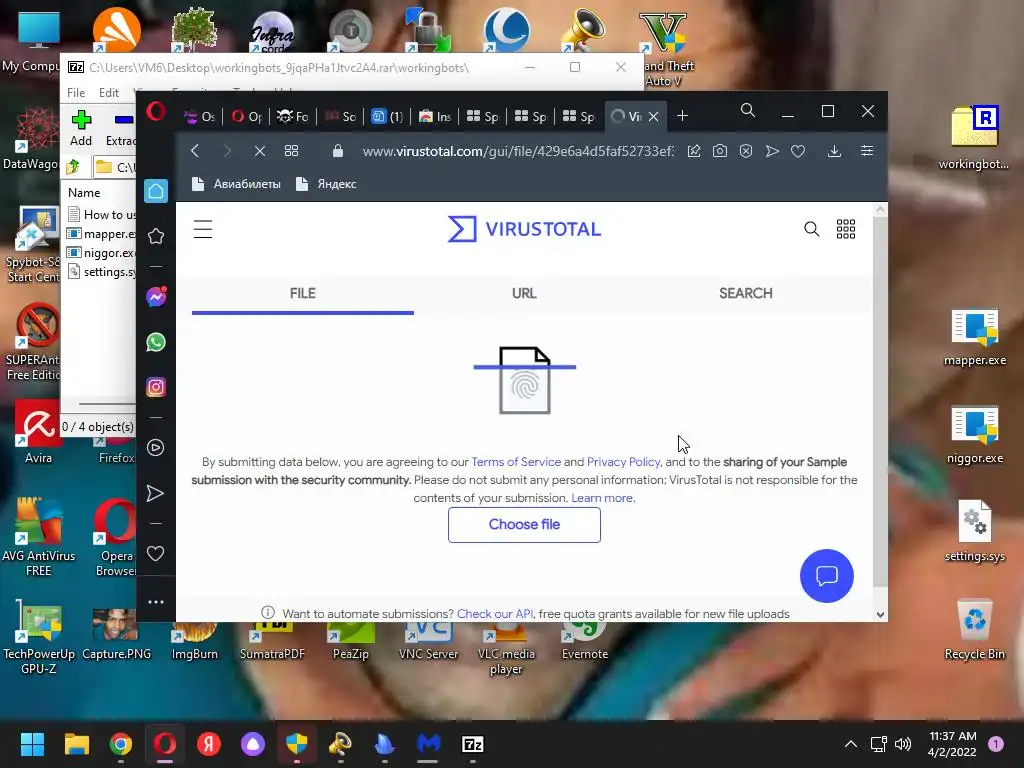Open Easy Setup icon in Opera toolbar
Viewport: 1024px width, 768px height.
click(x=867, y=151)
